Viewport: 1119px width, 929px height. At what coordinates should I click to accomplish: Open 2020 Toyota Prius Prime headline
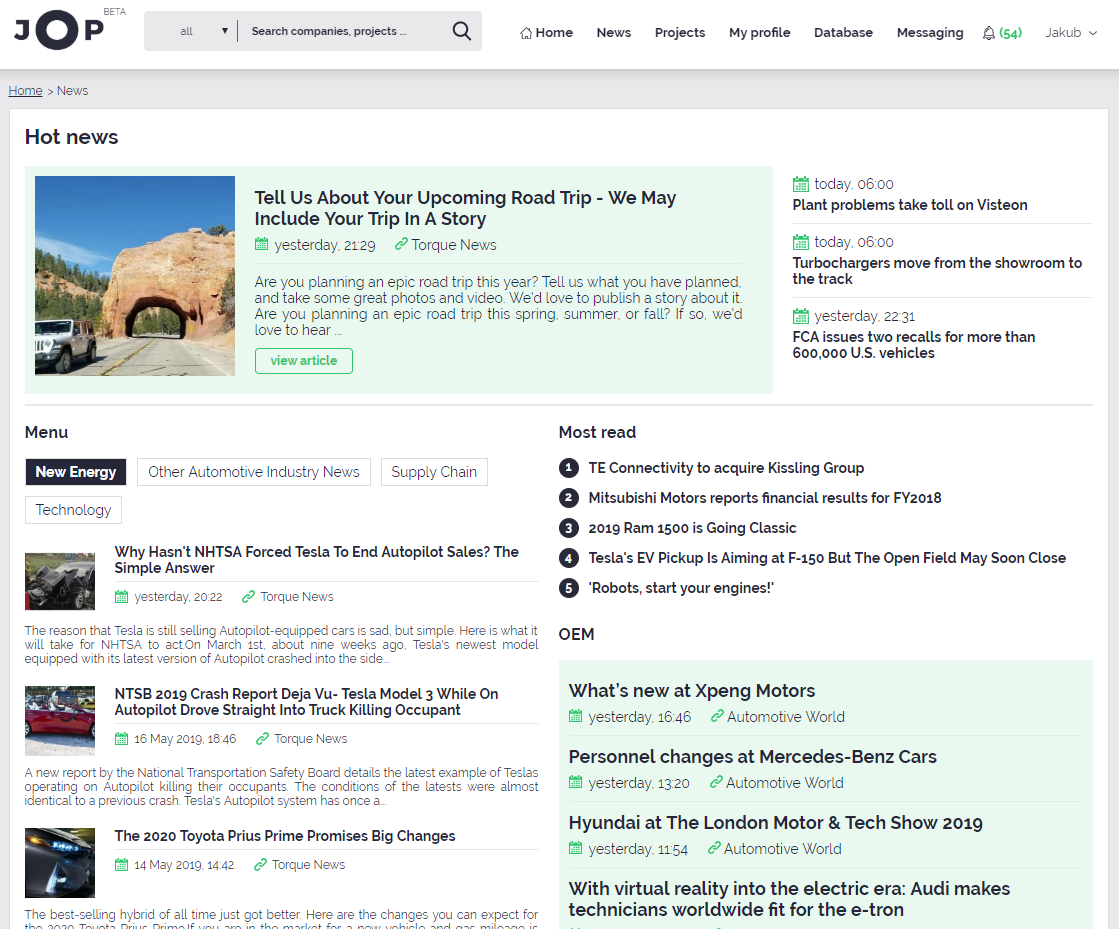[x=285, y=836]
